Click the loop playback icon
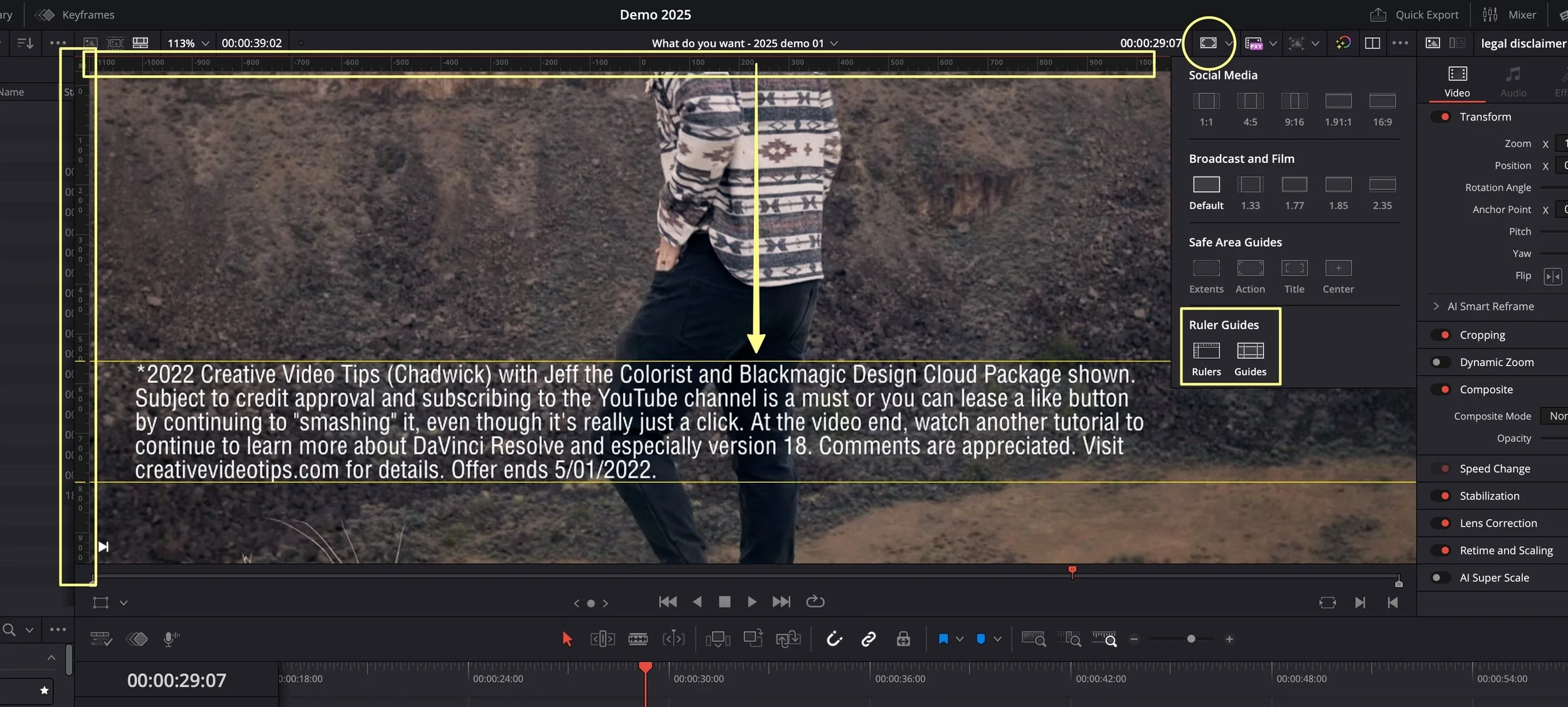The height and width of the screenshot is (707, 1568). pos(815,602)
